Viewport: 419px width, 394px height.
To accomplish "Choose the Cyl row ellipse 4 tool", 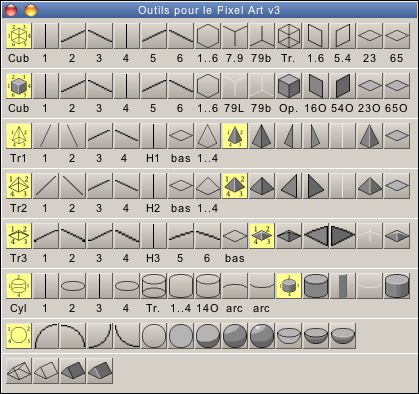I will tap(127, 286).
